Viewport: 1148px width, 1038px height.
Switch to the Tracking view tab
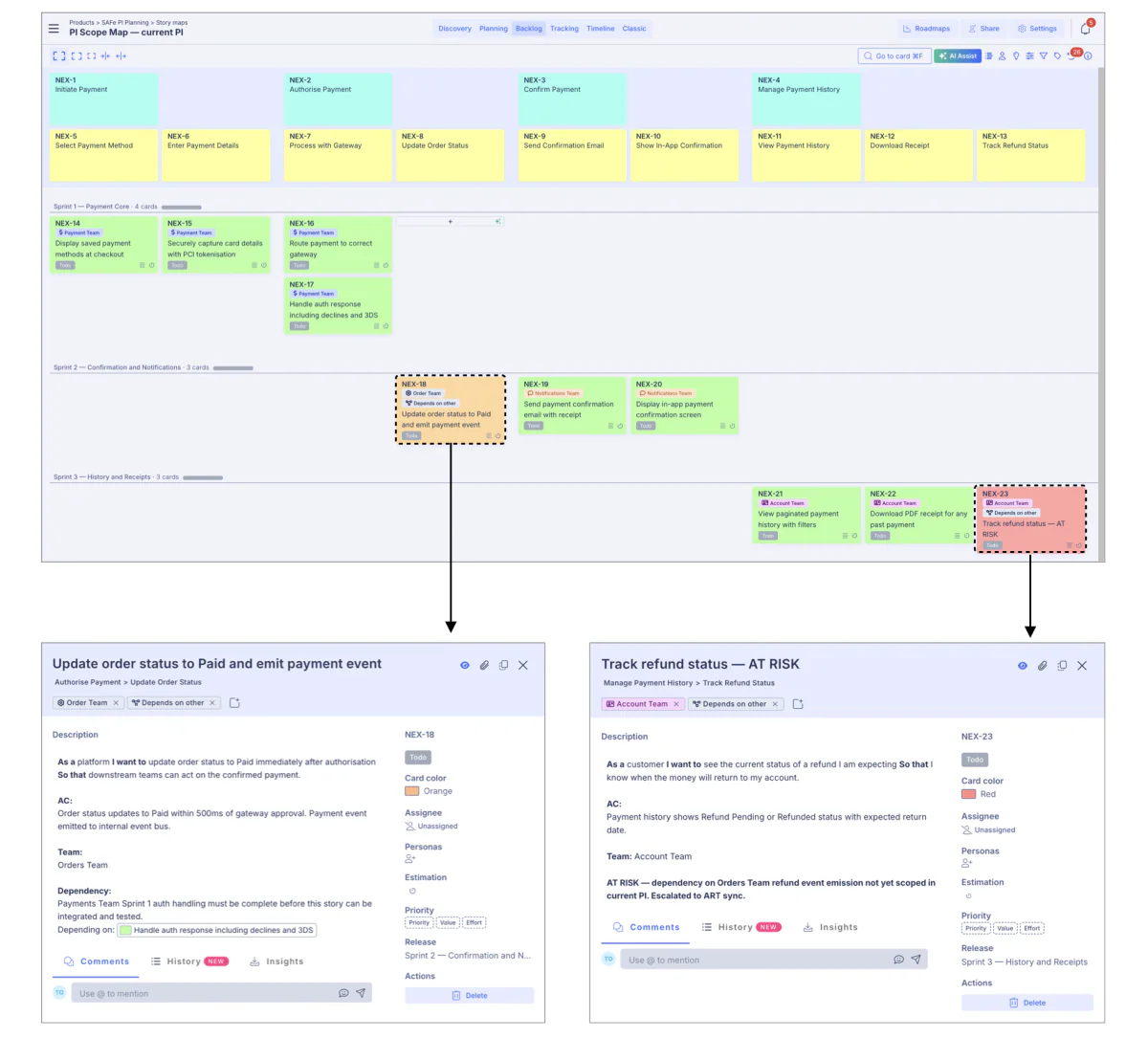564,29
